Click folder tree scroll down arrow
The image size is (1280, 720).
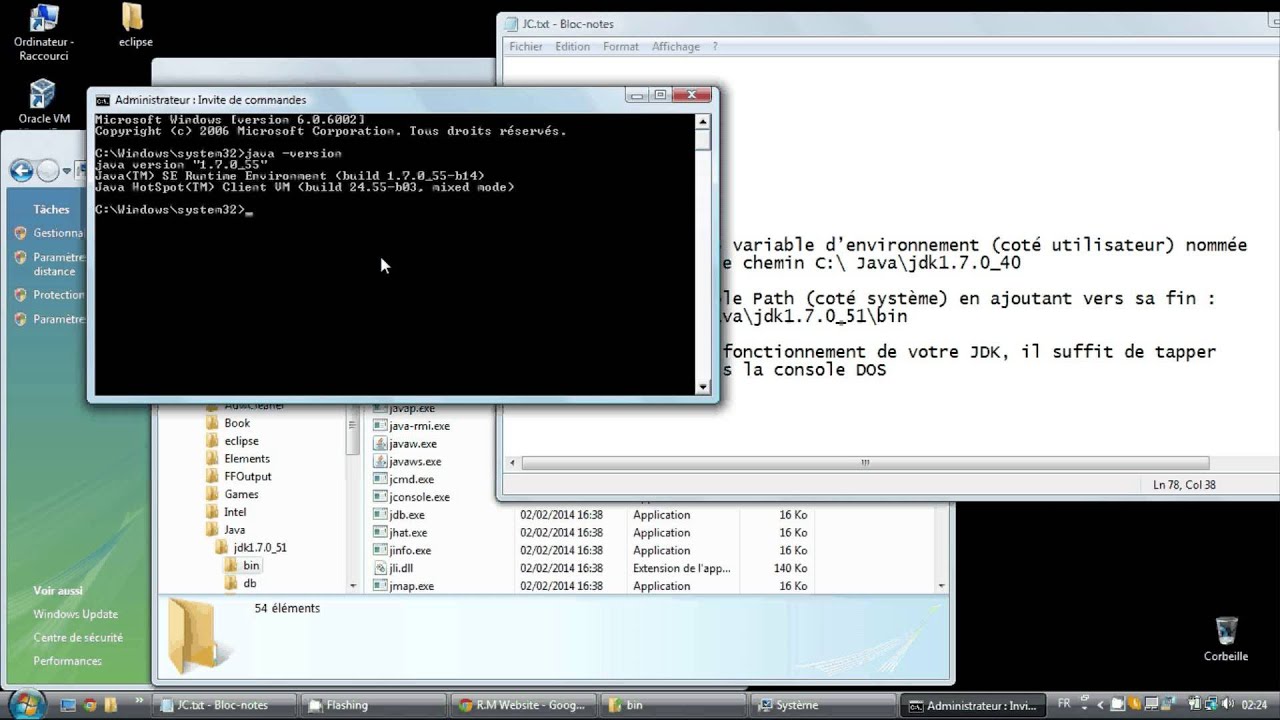353,585
